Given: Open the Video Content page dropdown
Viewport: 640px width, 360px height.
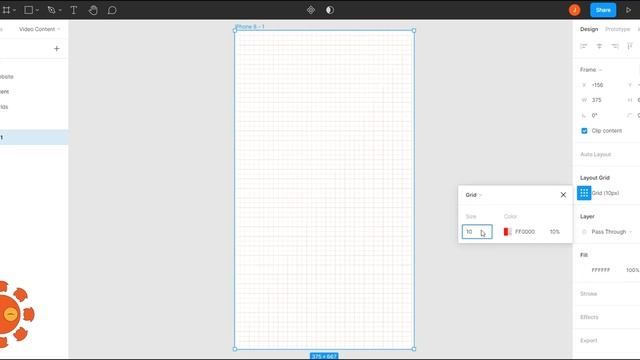Looking at the screenshot, I should (40, 29).
